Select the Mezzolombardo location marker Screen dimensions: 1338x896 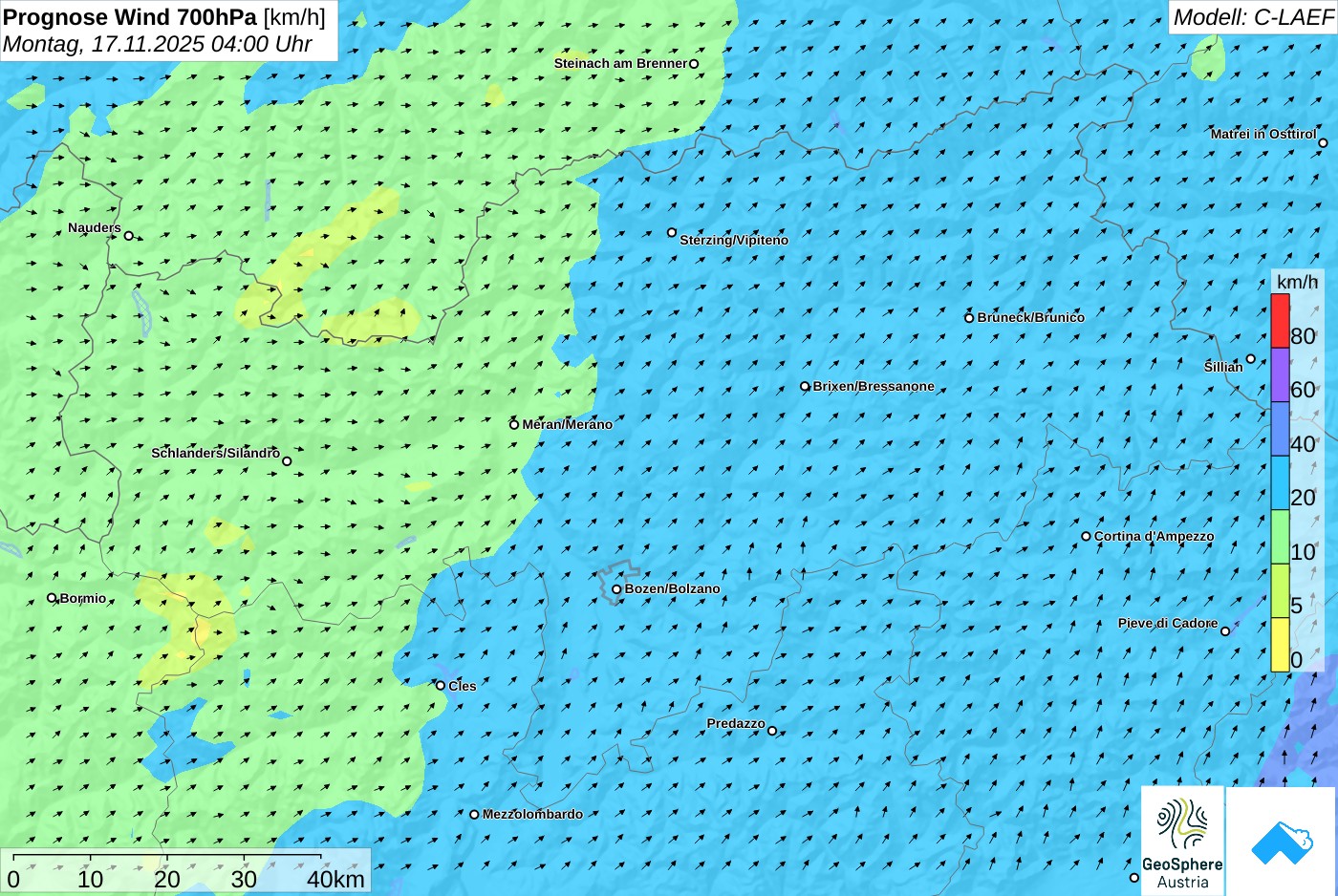pyautogui.click(x=474, y=815)
